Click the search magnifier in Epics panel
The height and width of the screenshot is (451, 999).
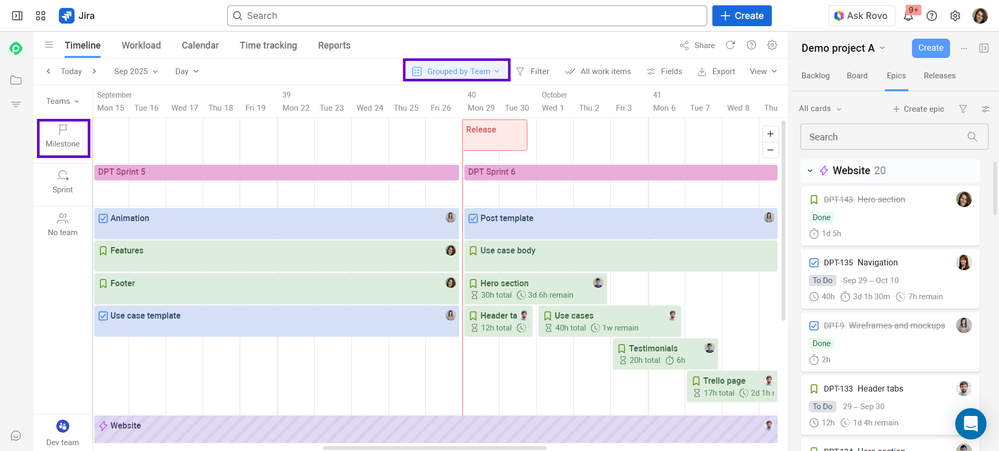click(972, 136)
